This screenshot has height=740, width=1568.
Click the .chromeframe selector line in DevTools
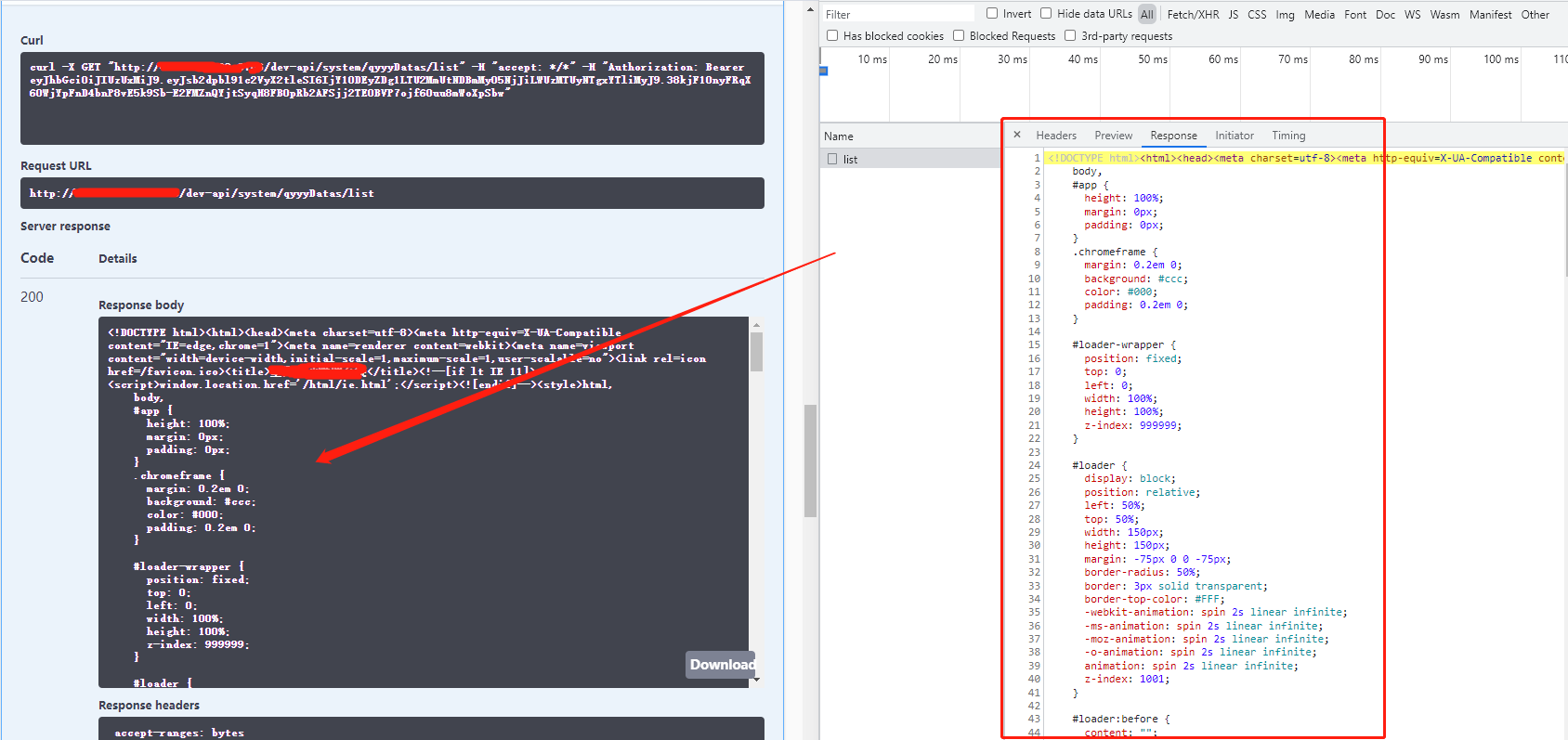point(1115,252)
